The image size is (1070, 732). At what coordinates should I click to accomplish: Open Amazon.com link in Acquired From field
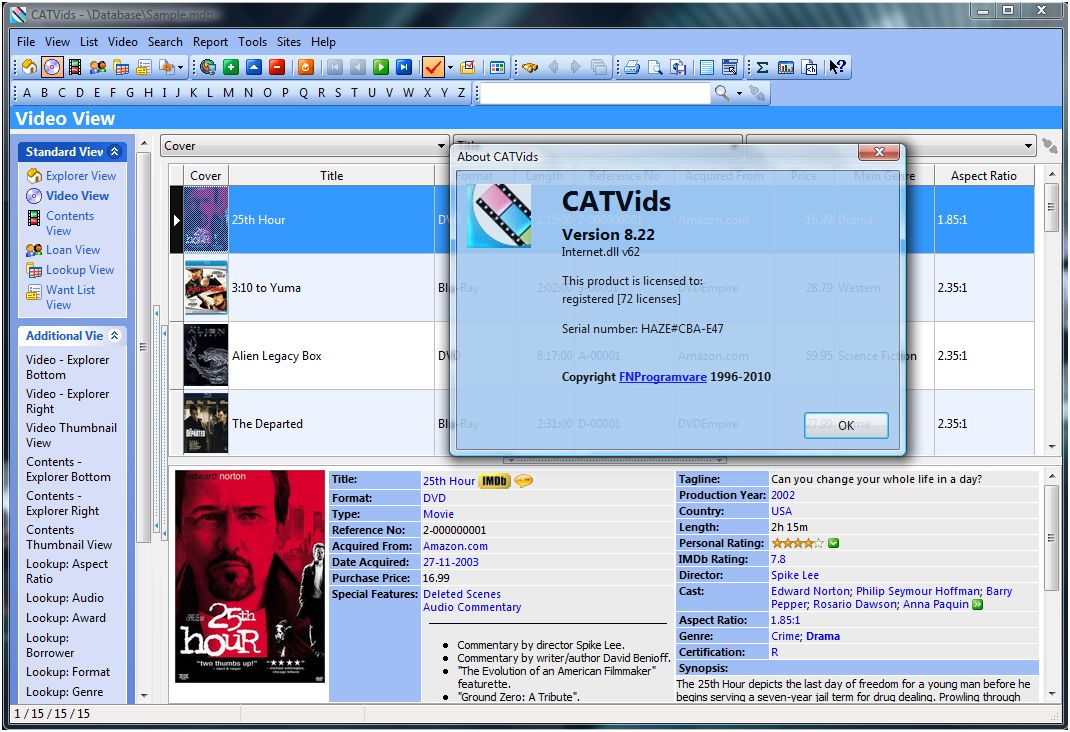455,546
